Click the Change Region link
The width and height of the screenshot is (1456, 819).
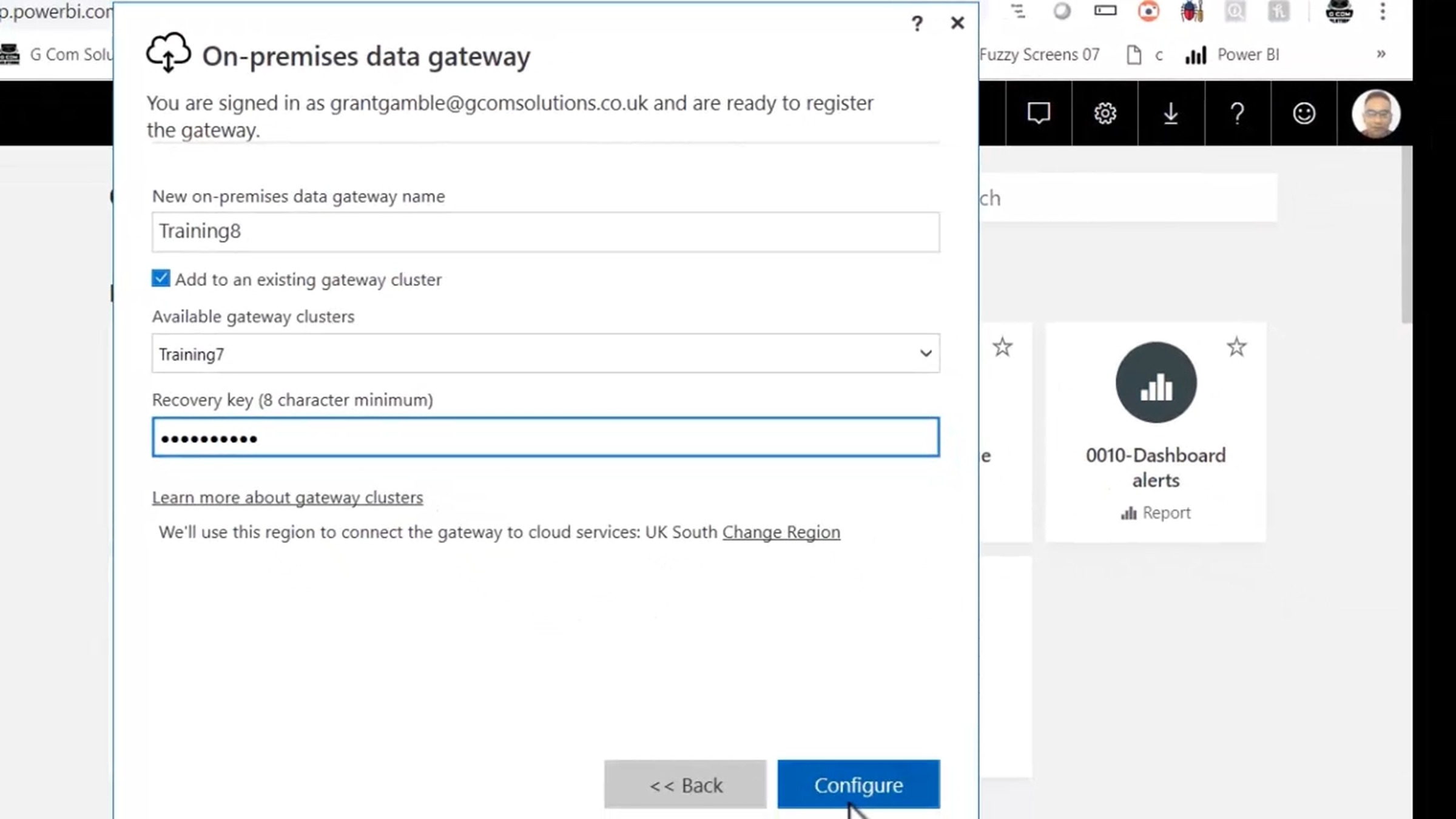(781, 532)
